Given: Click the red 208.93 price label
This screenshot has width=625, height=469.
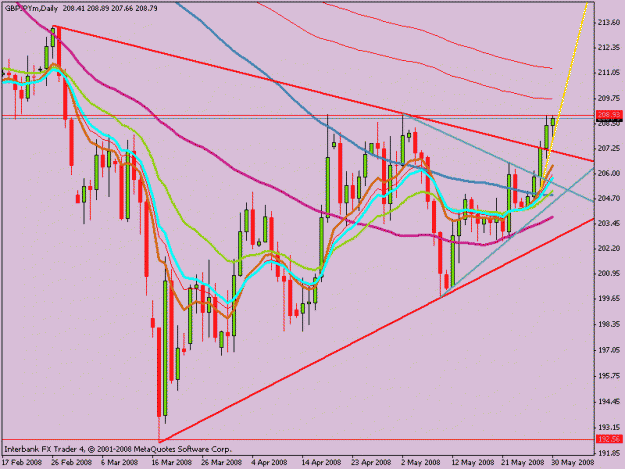Looking at the screenshot, I should tap(609, 115).
